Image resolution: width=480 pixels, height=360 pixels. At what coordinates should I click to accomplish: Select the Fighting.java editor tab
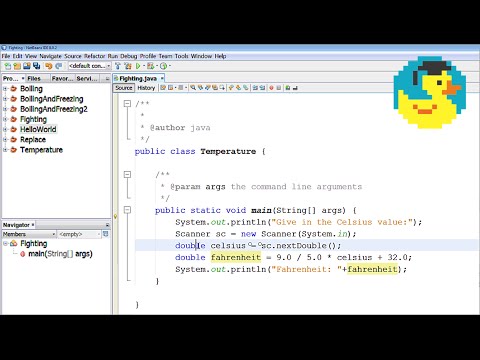pyautogui.click(x=138, y=78)
